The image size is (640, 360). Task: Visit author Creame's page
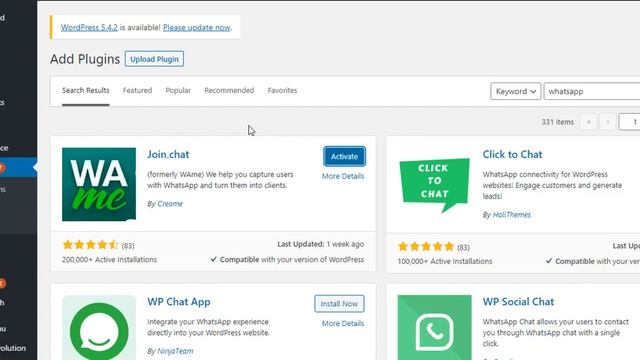coord(170,204)
